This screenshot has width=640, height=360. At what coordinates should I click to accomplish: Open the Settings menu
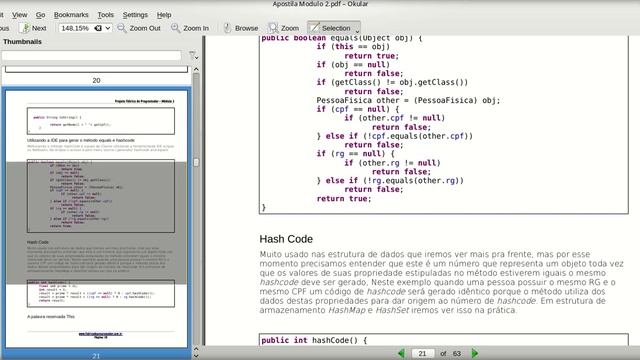point(135,15)
